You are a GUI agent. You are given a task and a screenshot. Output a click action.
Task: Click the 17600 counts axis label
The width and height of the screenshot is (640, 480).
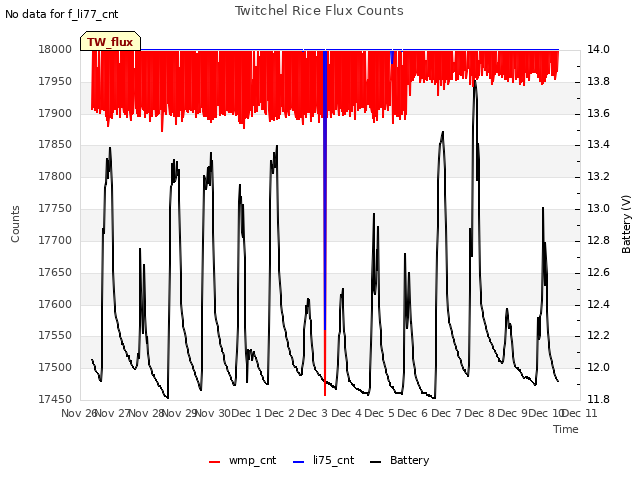point(55,304)
